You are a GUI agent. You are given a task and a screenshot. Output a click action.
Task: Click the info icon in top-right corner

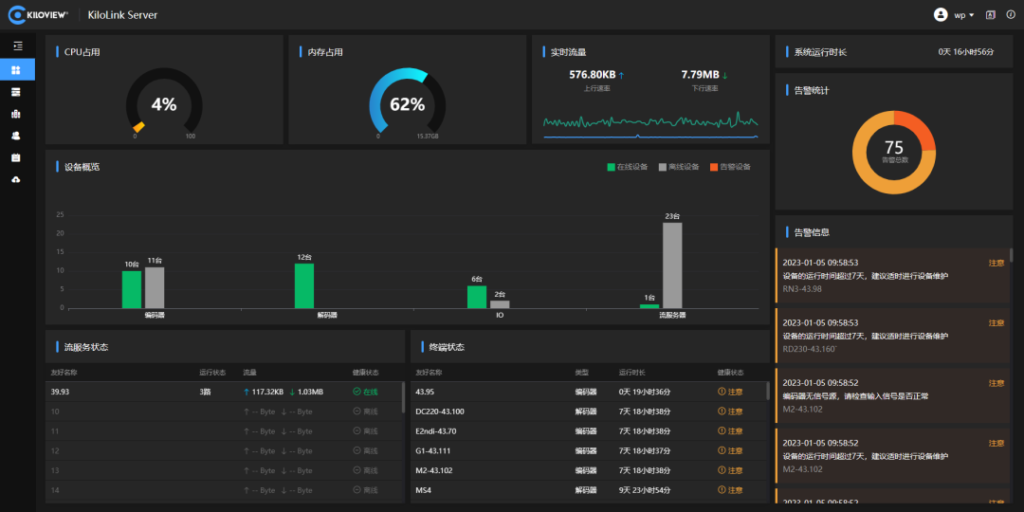(x=1011, y=14)
